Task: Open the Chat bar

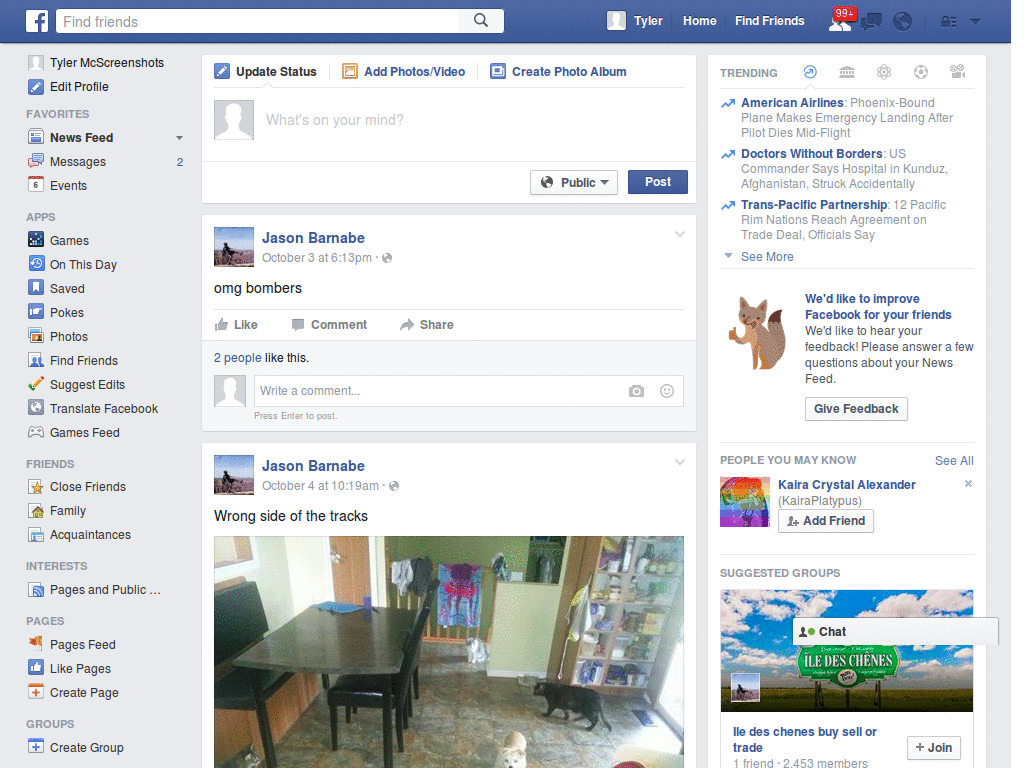Action: 895,632
